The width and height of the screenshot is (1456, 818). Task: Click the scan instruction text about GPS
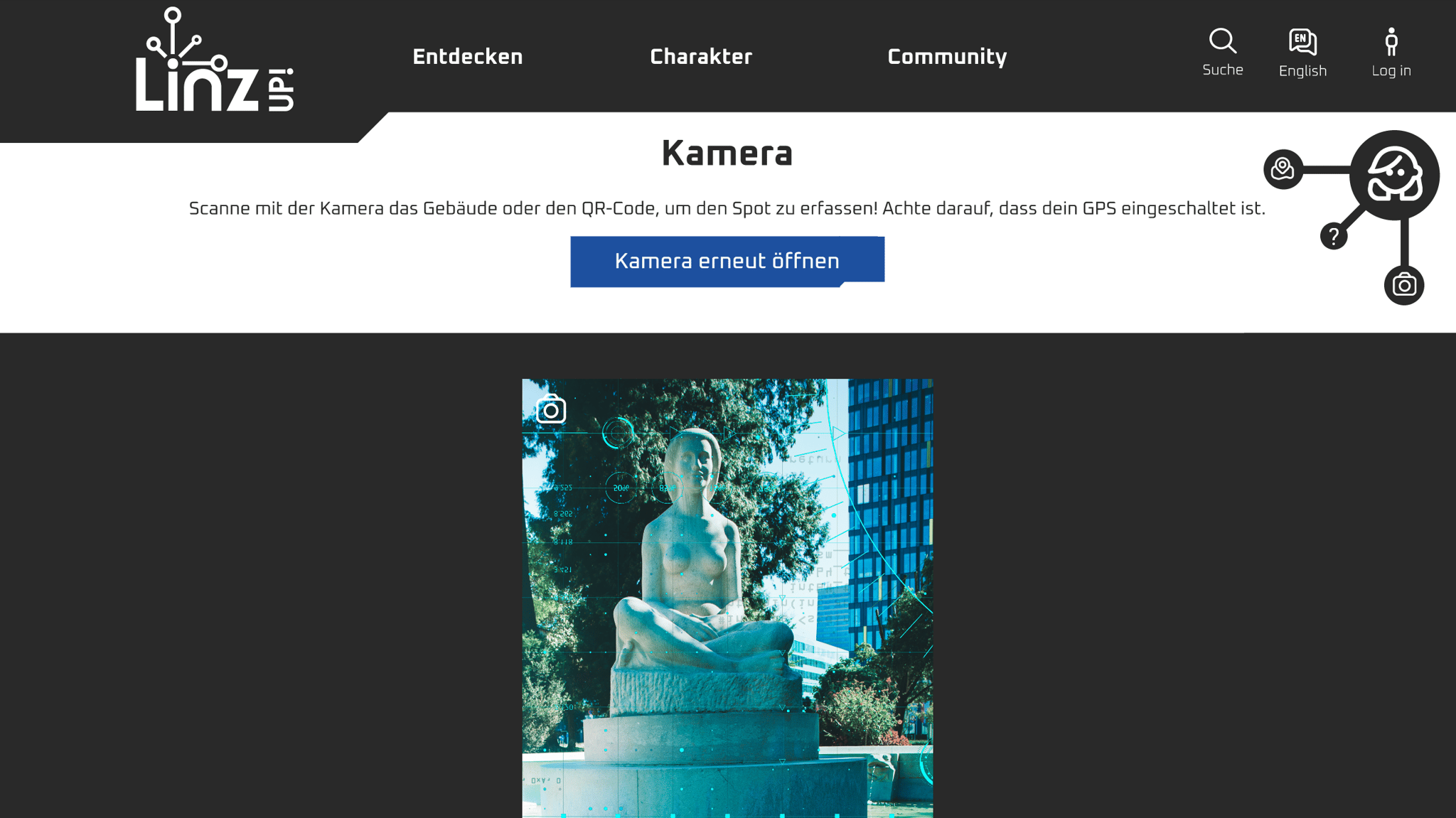coord(727,209)
